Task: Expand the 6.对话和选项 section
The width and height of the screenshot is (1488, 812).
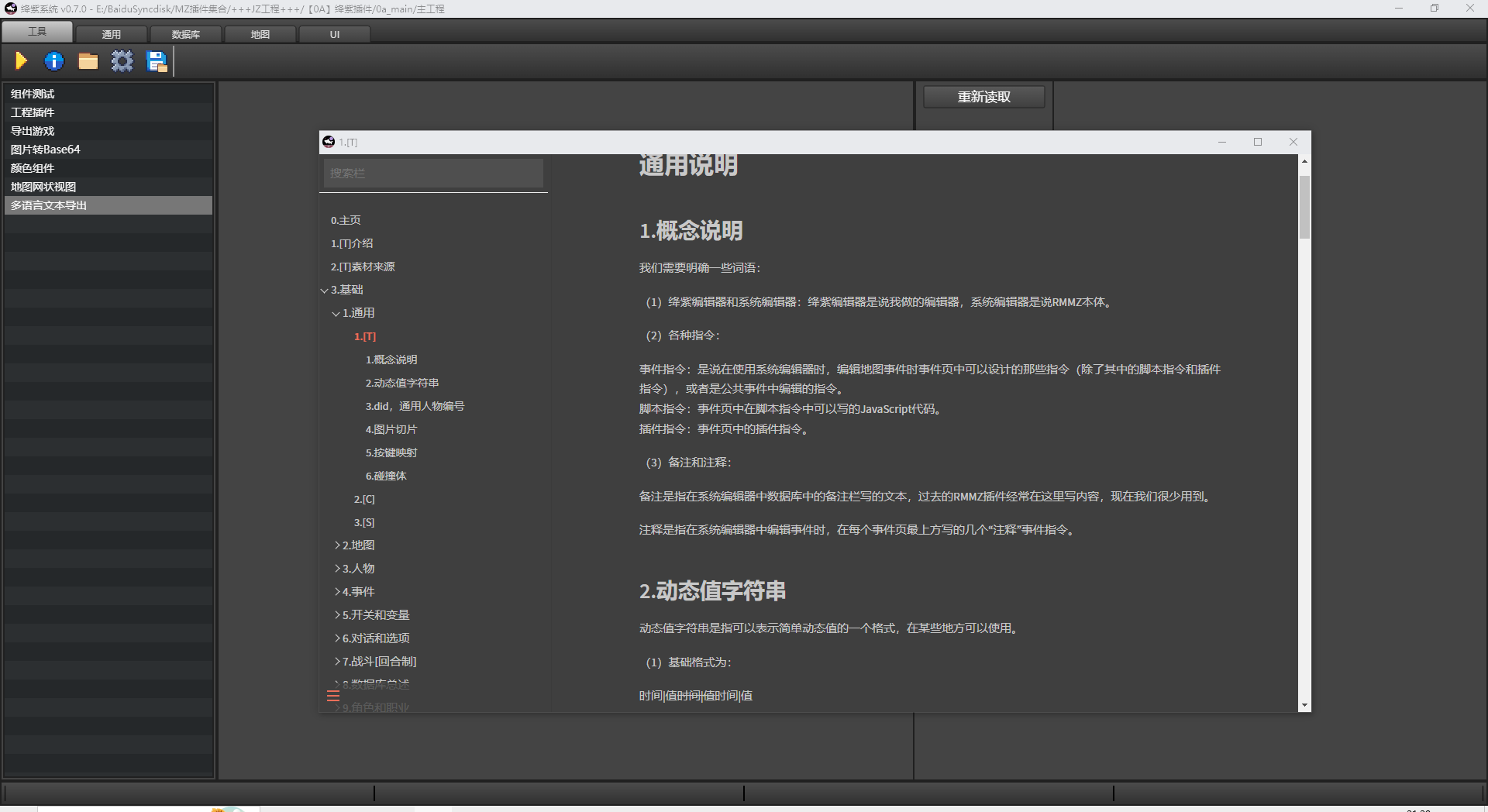Action: 337,638
